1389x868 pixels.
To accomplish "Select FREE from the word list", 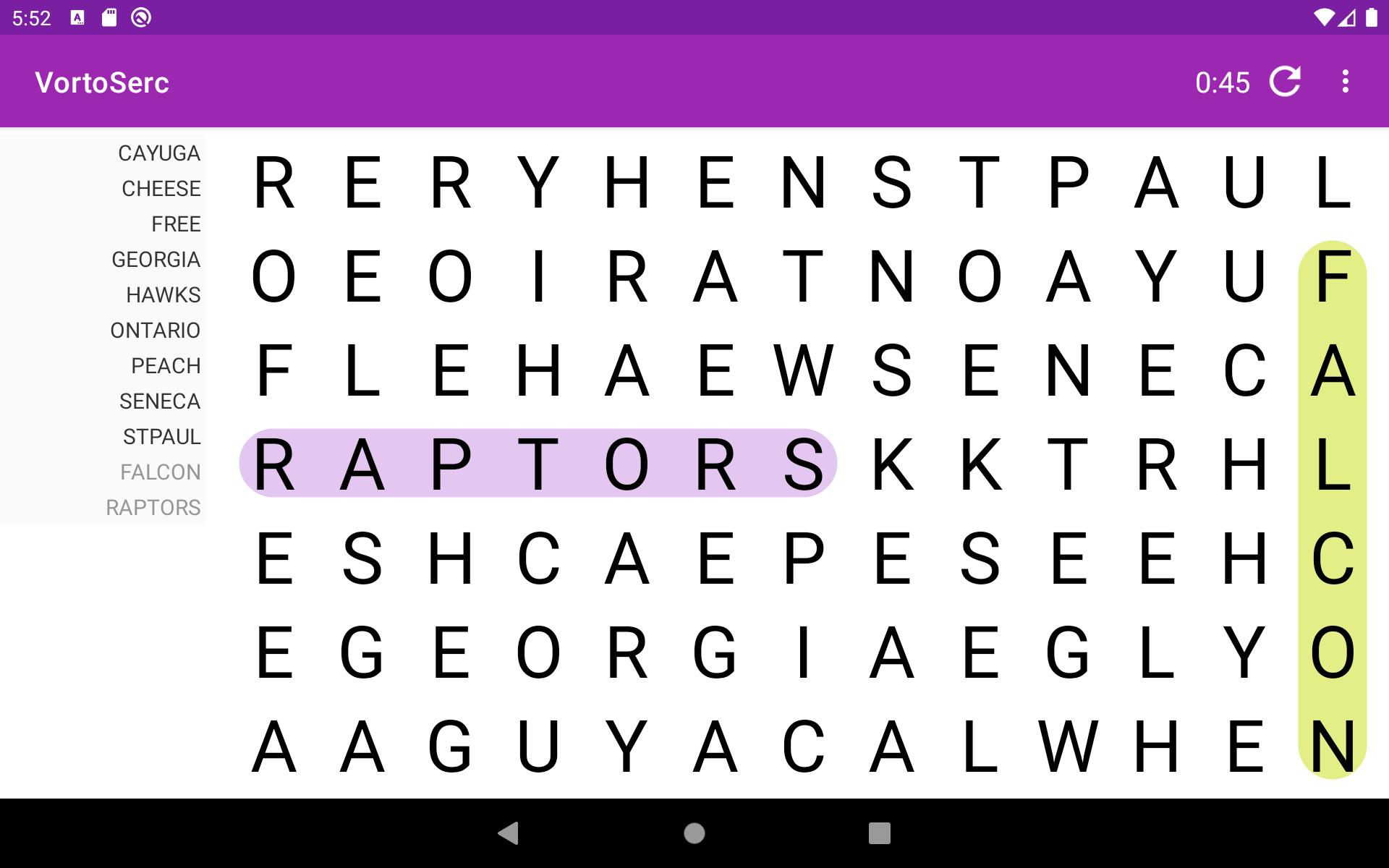I will pyautogui.click(x=174, y=223).
